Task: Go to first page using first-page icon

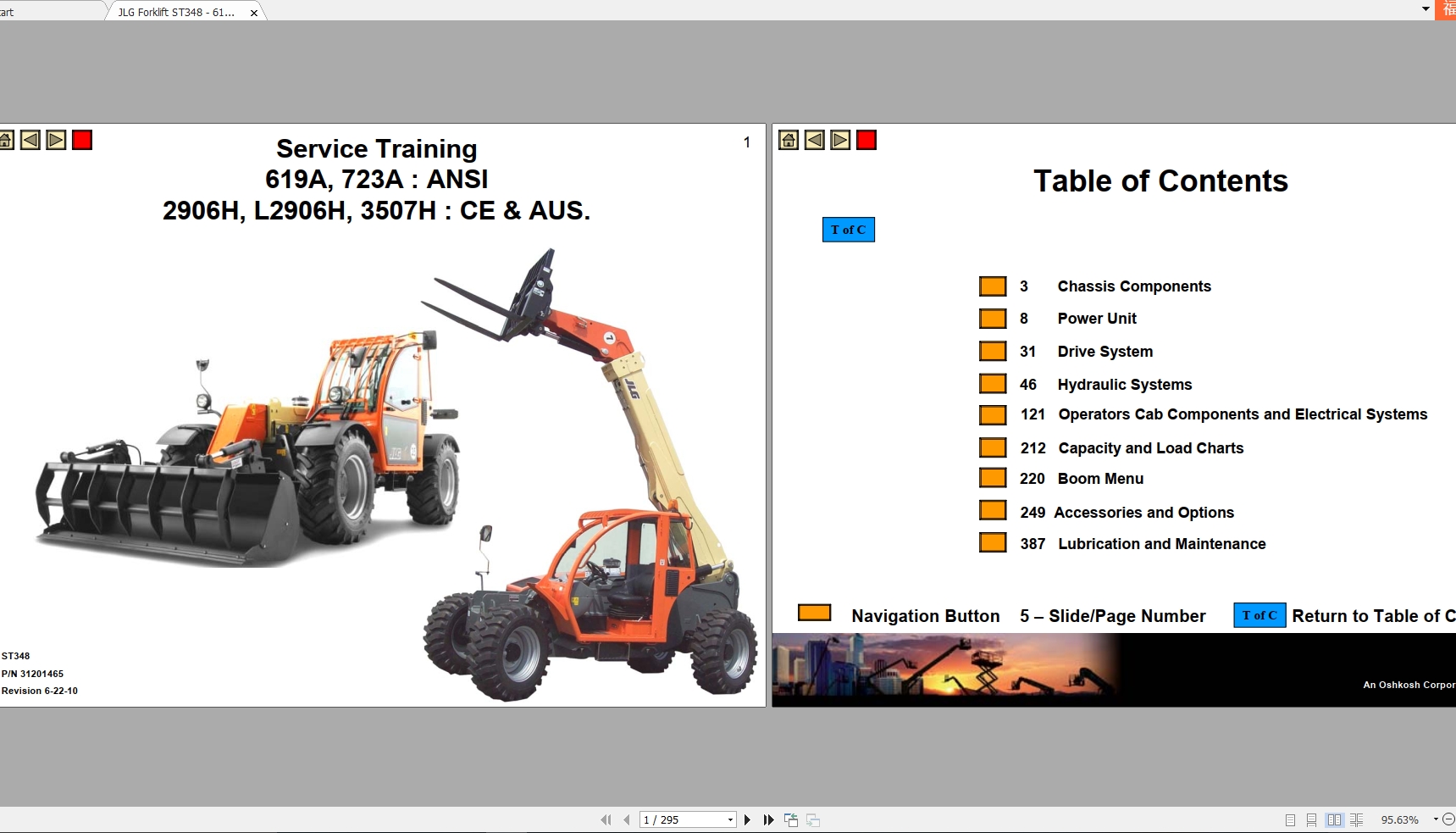Action: click(x=605, y=819)
